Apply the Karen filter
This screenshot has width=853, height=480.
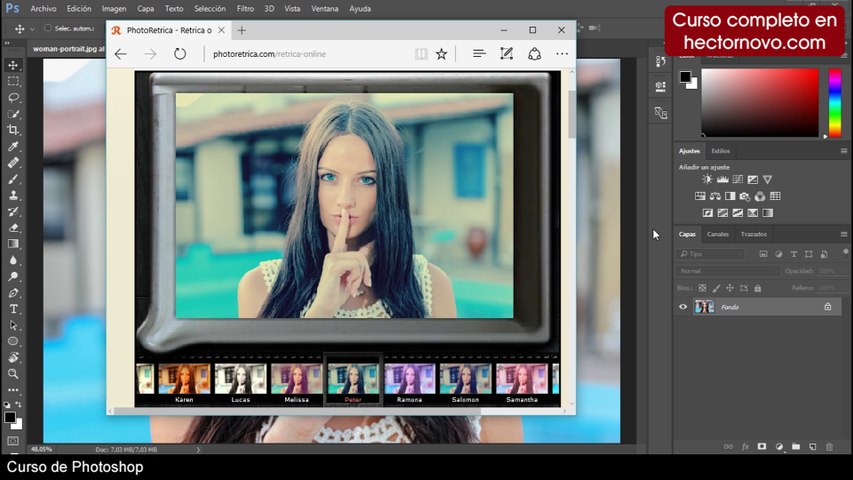pos(184,380)
